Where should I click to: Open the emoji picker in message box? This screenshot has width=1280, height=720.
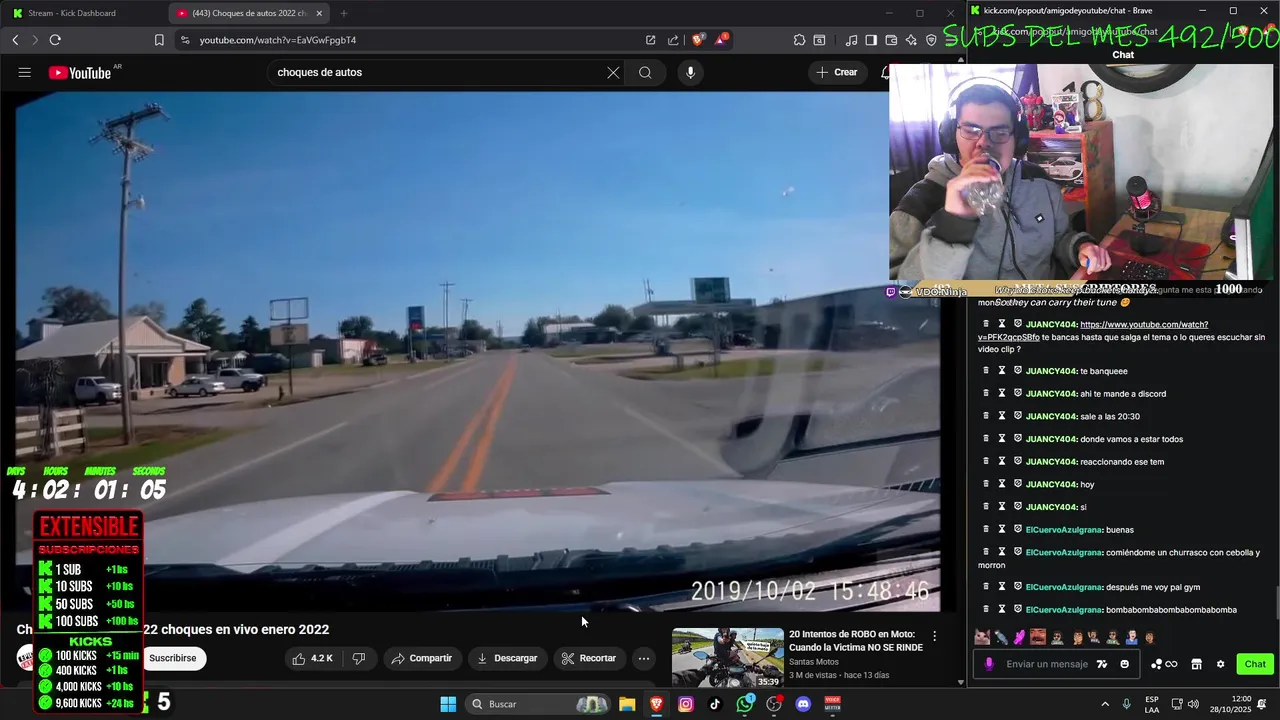point(1124,664)
